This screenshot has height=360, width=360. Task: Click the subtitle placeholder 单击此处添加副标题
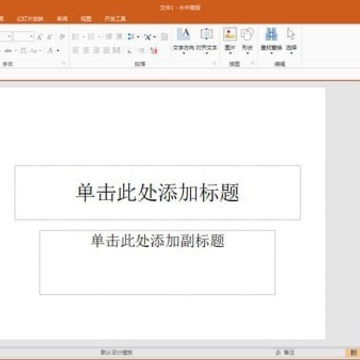tap(157, 262)
